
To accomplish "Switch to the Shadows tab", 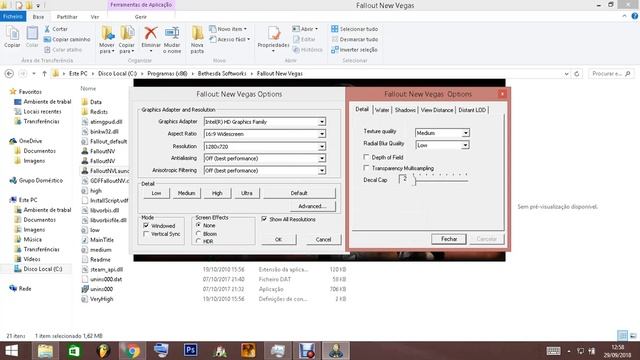I will tap(405, 110).
